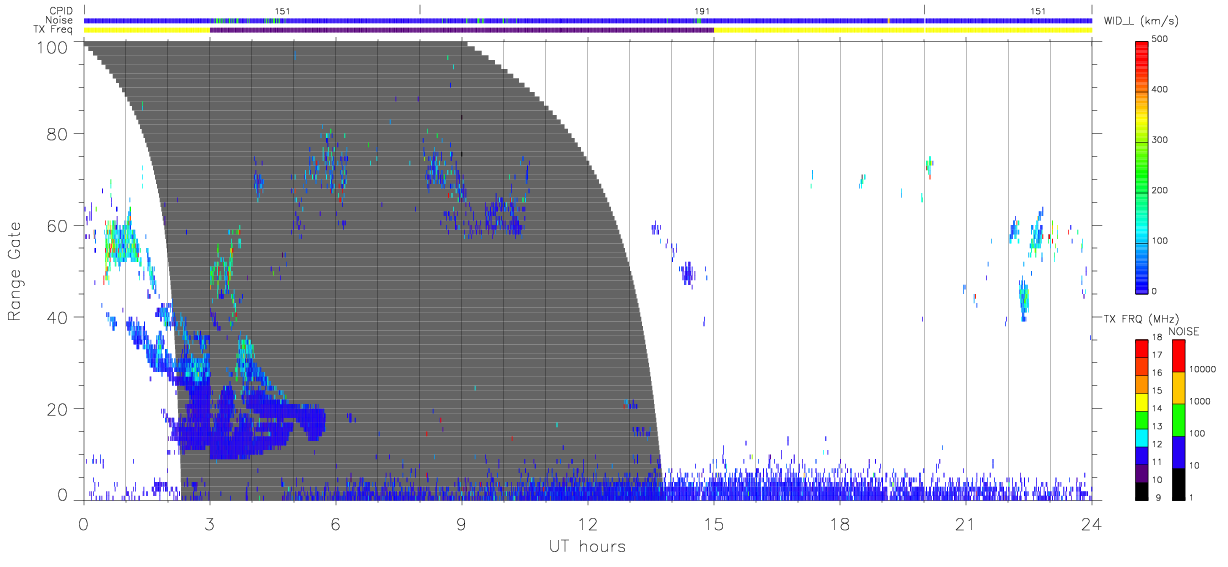Click the CPID value '191'
This screenshot has height=567, width=1228.
(702, 11)
